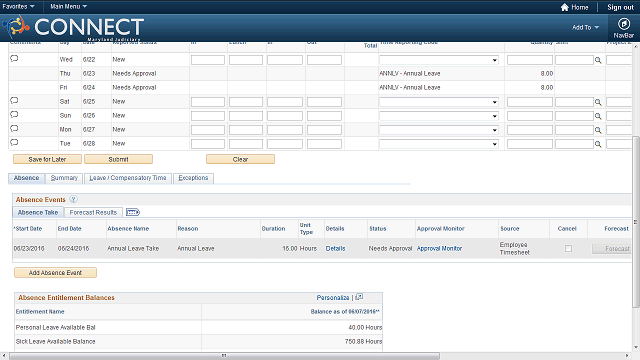Viewport: 640px width, 360px height.
Task: Click lookup magnifier in Sat 6/25 row
Action: [598, 102]
